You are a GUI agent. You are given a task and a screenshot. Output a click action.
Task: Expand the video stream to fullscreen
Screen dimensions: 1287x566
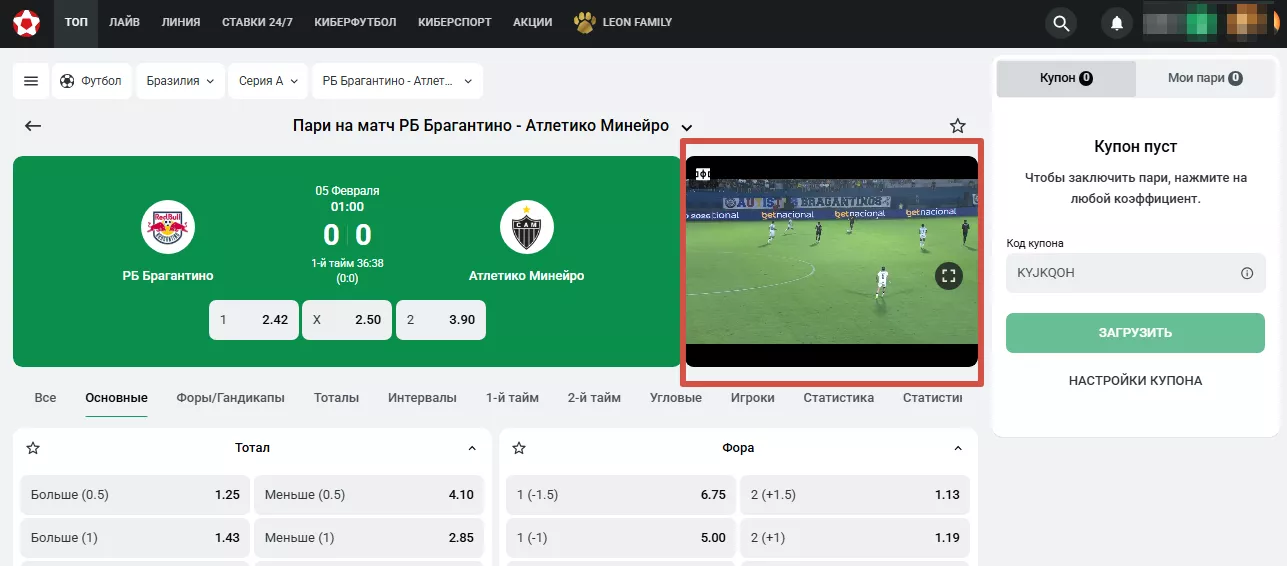coord(949,276)
